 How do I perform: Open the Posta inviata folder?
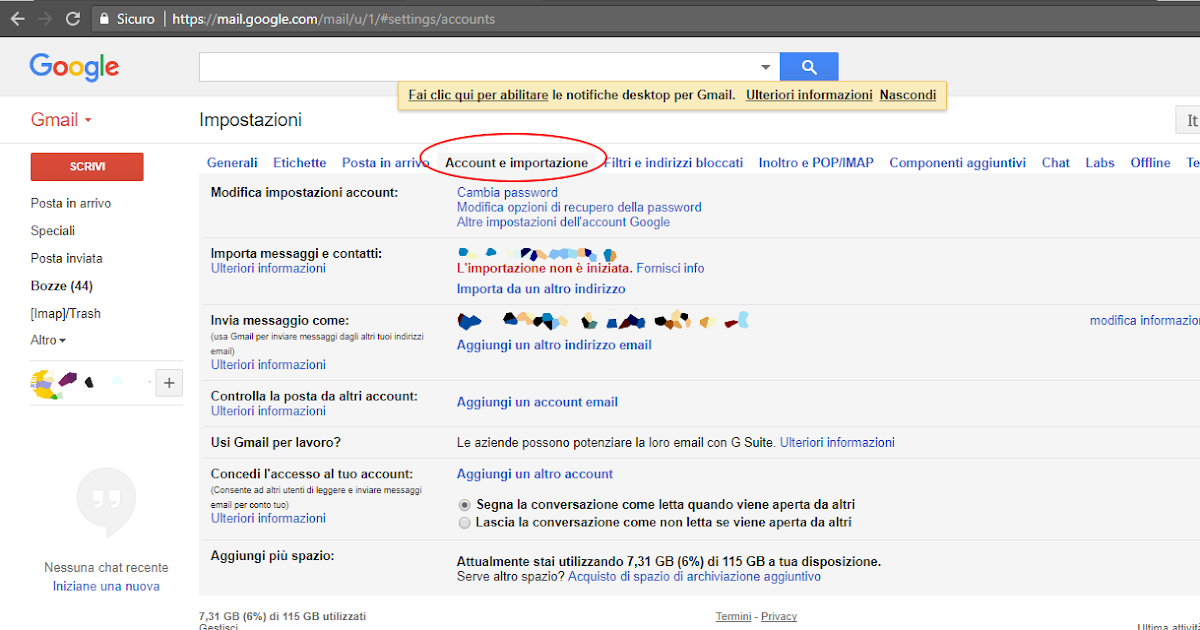pyautogui.click(x=66, y=258)
